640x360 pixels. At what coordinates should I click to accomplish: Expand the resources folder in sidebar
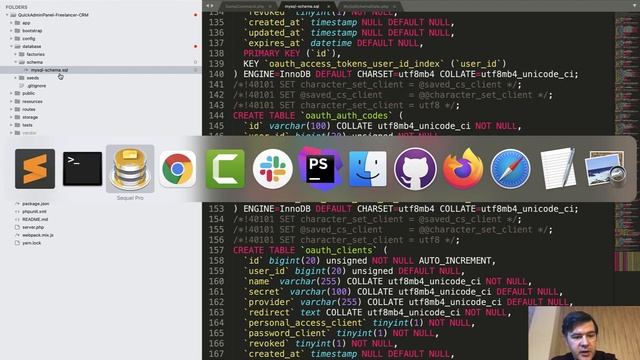click(11, 101)
